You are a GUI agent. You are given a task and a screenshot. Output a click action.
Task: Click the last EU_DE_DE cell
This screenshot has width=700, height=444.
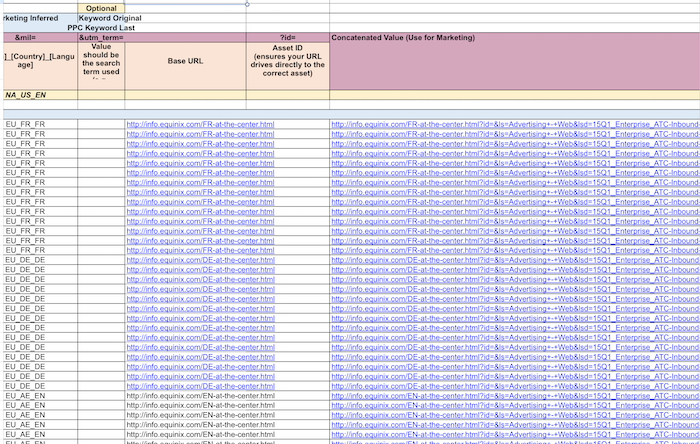[x=40, y=386]
